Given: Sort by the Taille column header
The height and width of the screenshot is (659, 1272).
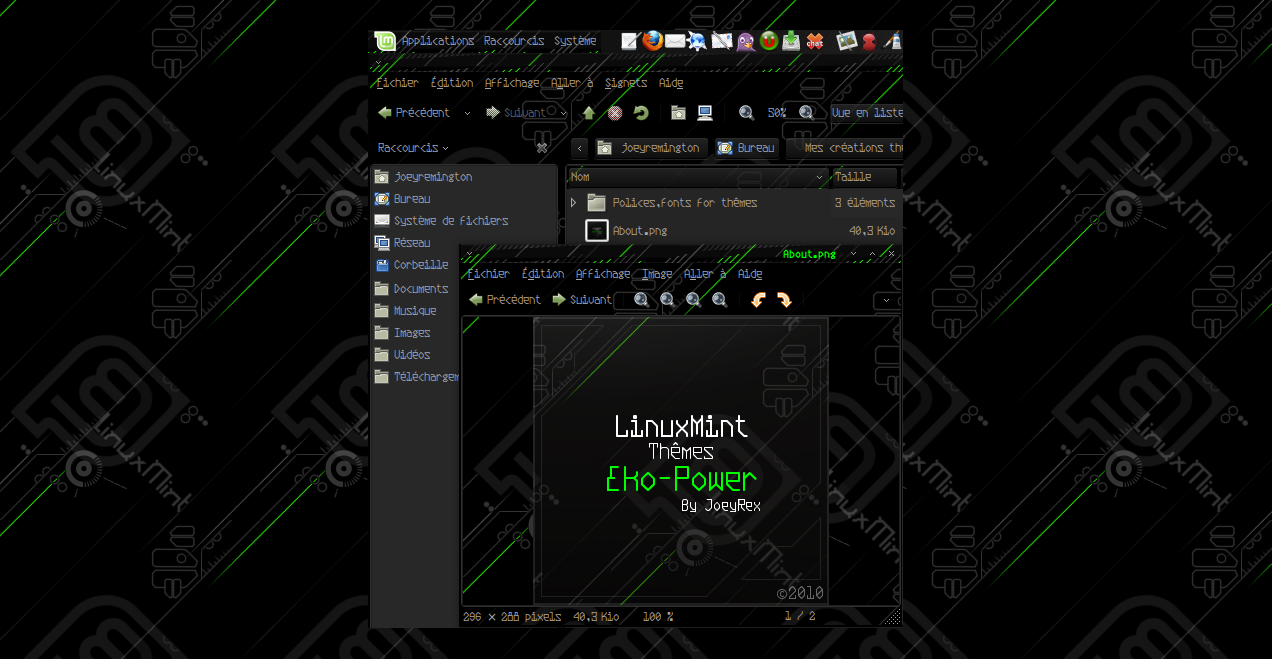Looking at the screenshot, I should (864, 177).
